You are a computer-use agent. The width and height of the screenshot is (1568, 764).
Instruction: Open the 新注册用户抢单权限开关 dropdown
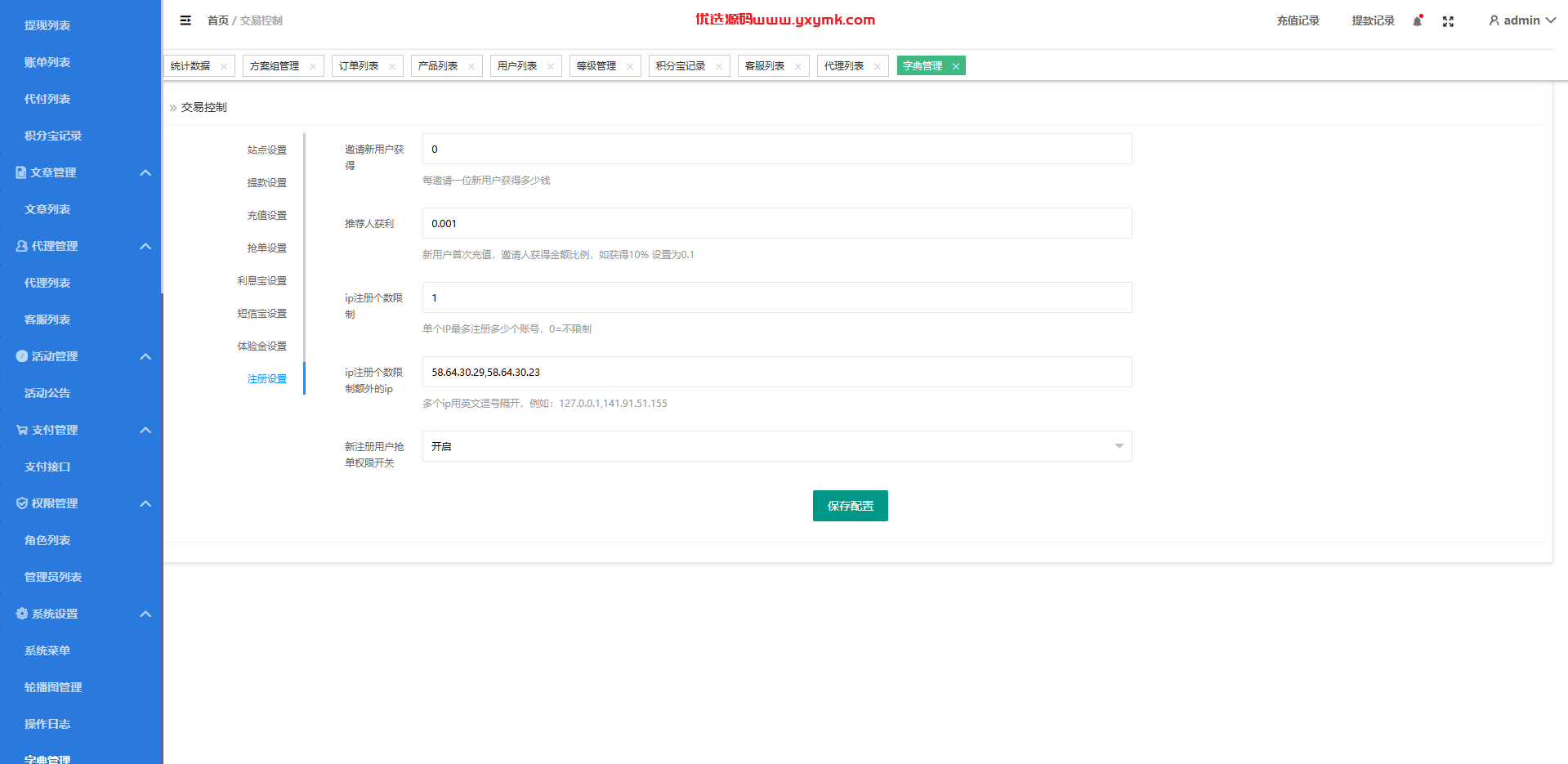[777, 446]
